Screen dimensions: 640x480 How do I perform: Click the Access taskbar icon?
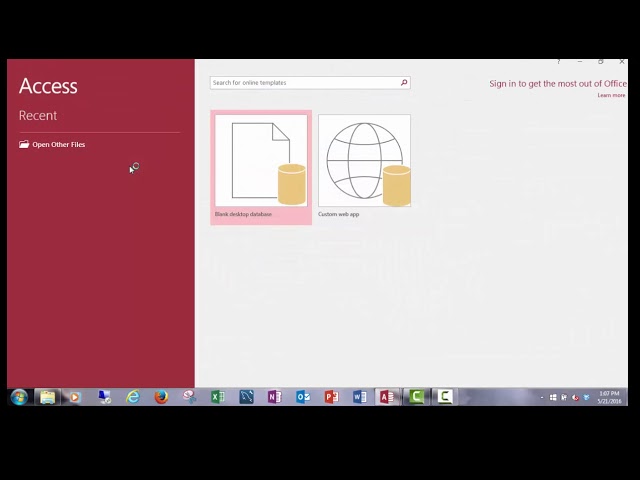point(387,397)
